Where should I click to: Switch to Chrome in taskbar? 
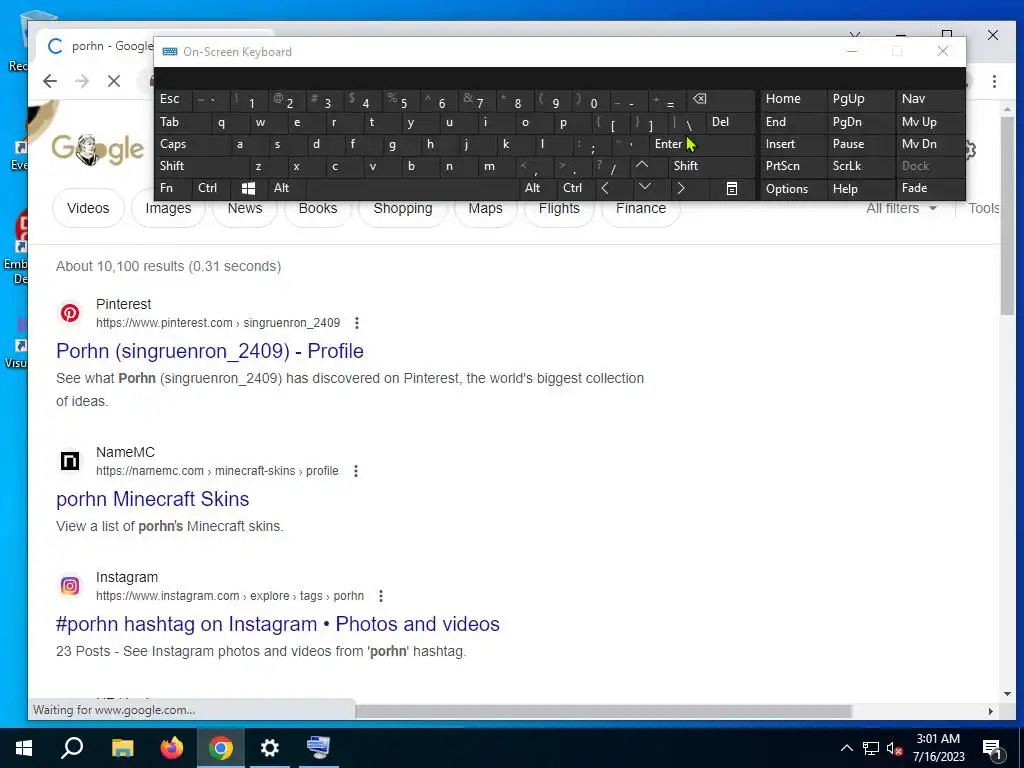[x=221, y=748]
